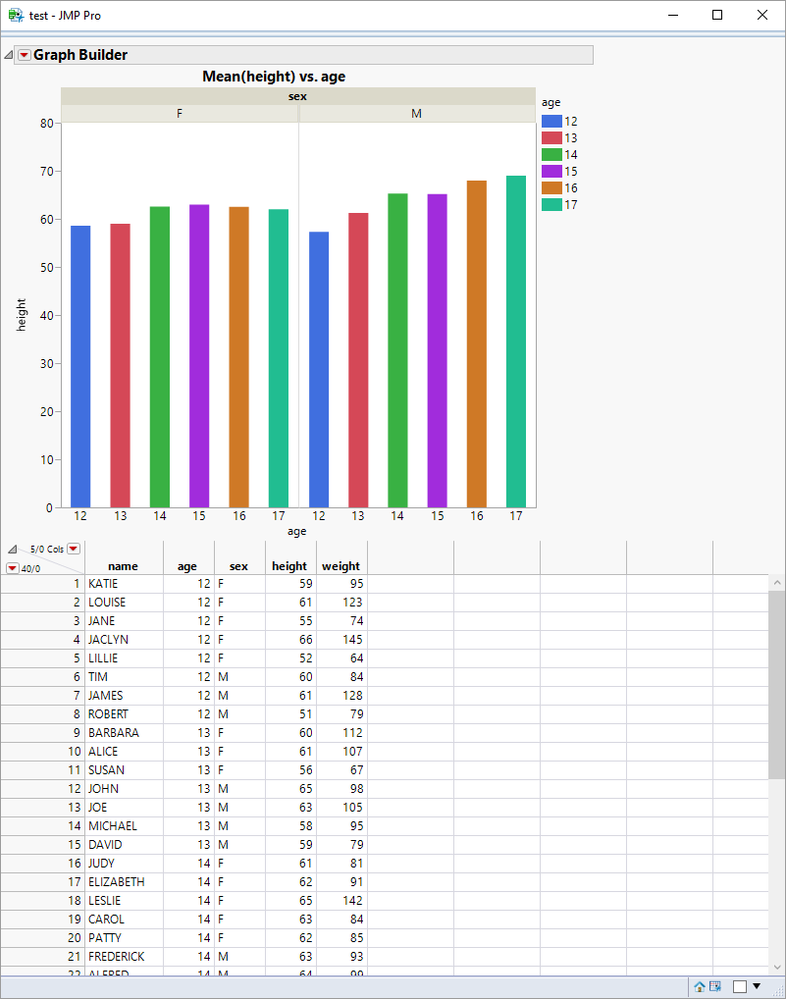Click the TIM name cell
This screenshot has height=999, width=786.
124,677
